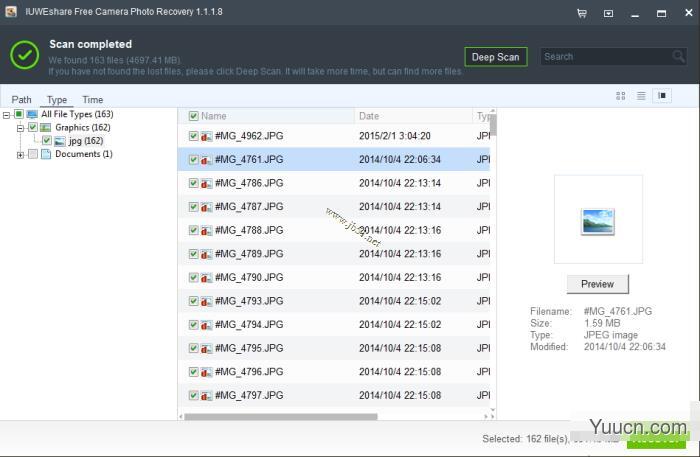Click the Deep Scan button
This screenshot has width=700, height=457.
pos(495,57)
